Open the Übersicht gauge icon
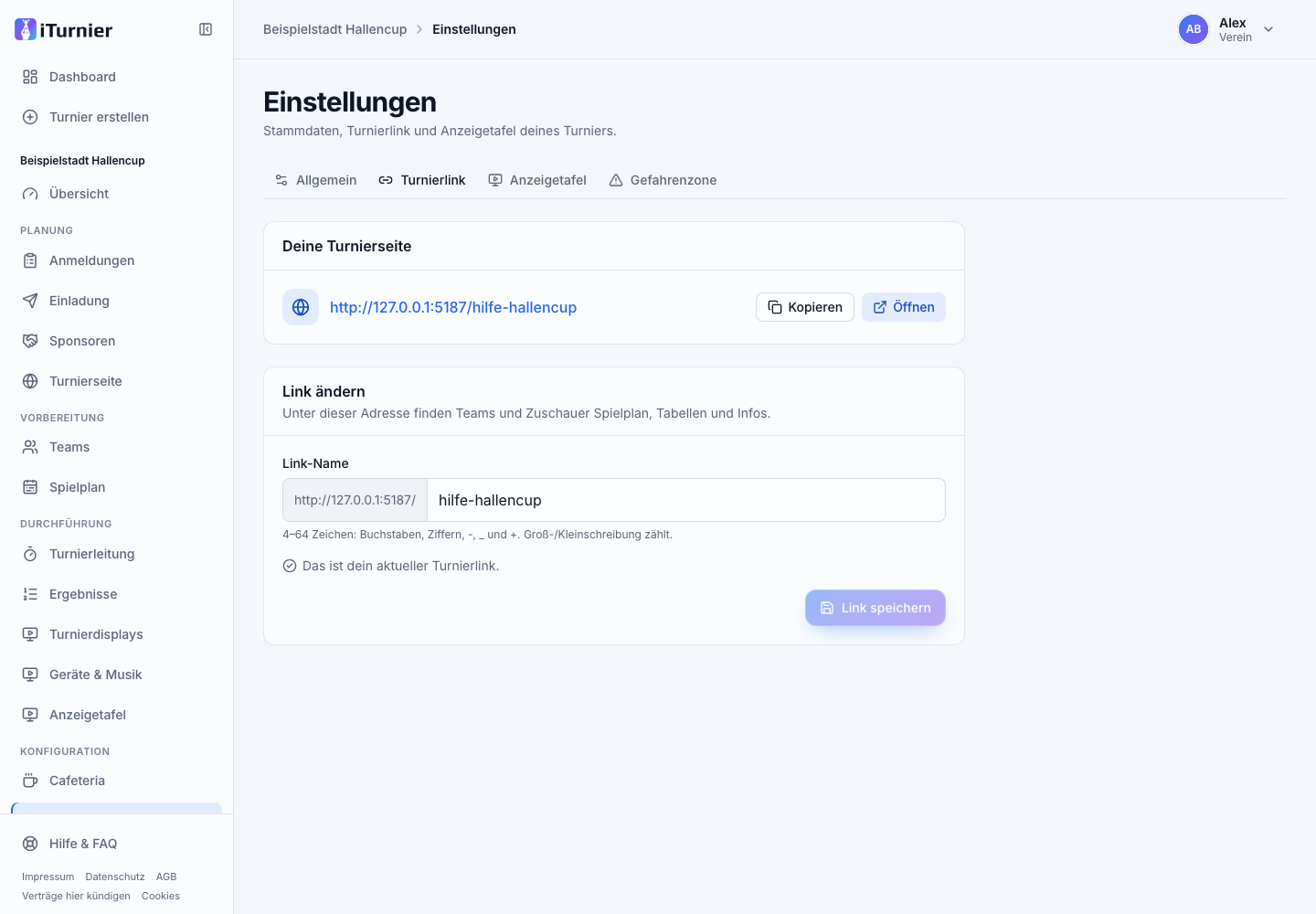1316x914 pixels. (x=30, y=194)
